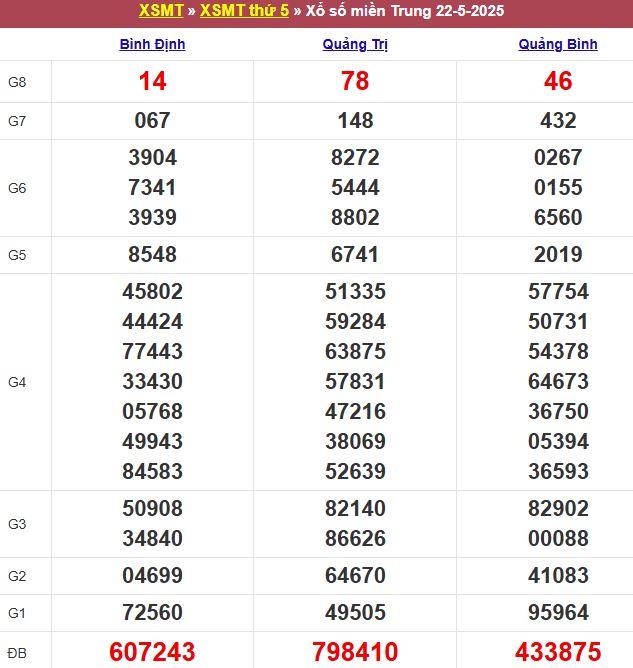The width and height of the screenshot is (633, 668).
Task: Click the G6 number 3904
Action: pos(152,158)
